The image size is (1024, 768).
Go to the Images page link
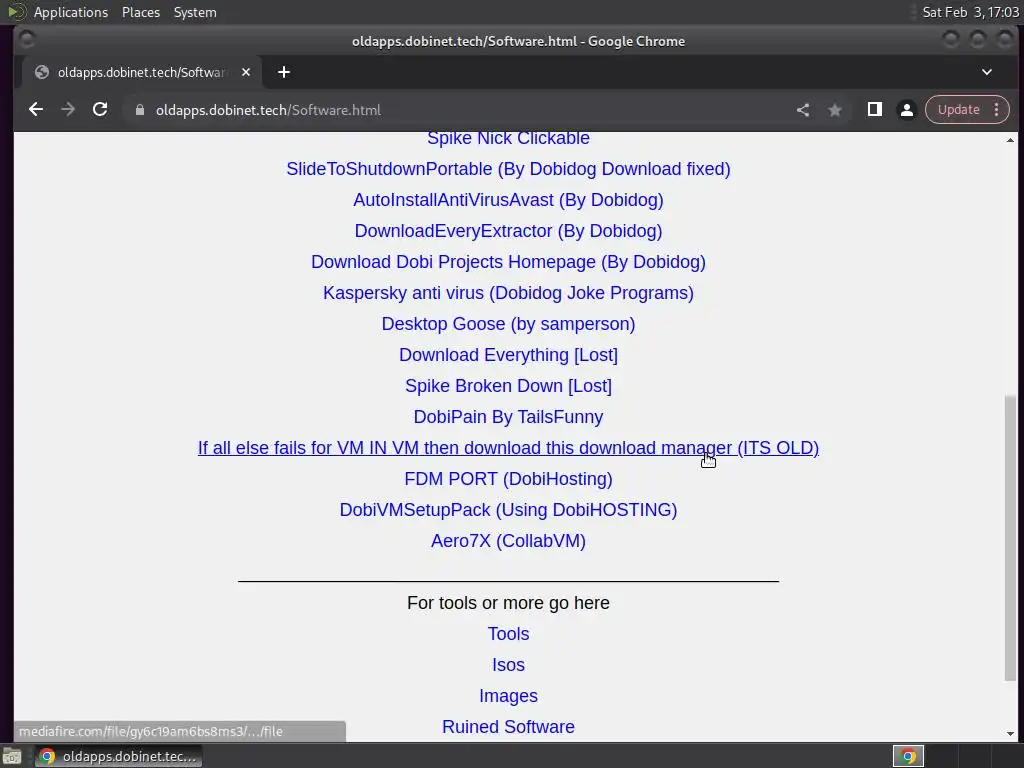(x=508, y=696)
